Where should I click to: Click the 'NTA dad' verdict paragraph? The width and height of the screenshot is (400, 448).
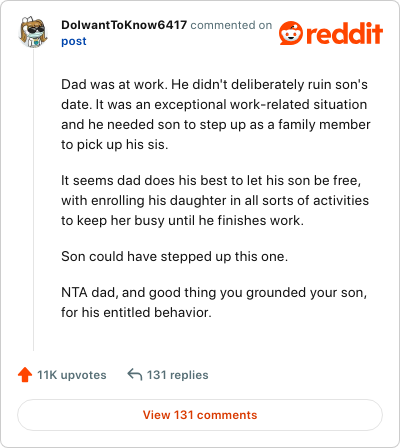(214, 302)
